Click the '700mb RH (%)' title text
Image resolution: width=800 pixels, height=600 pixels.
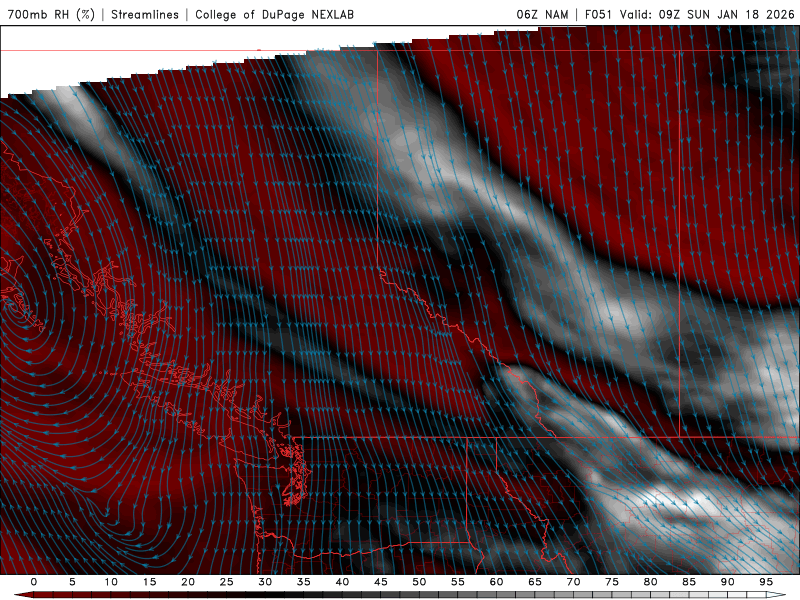[x=51, y=14]
